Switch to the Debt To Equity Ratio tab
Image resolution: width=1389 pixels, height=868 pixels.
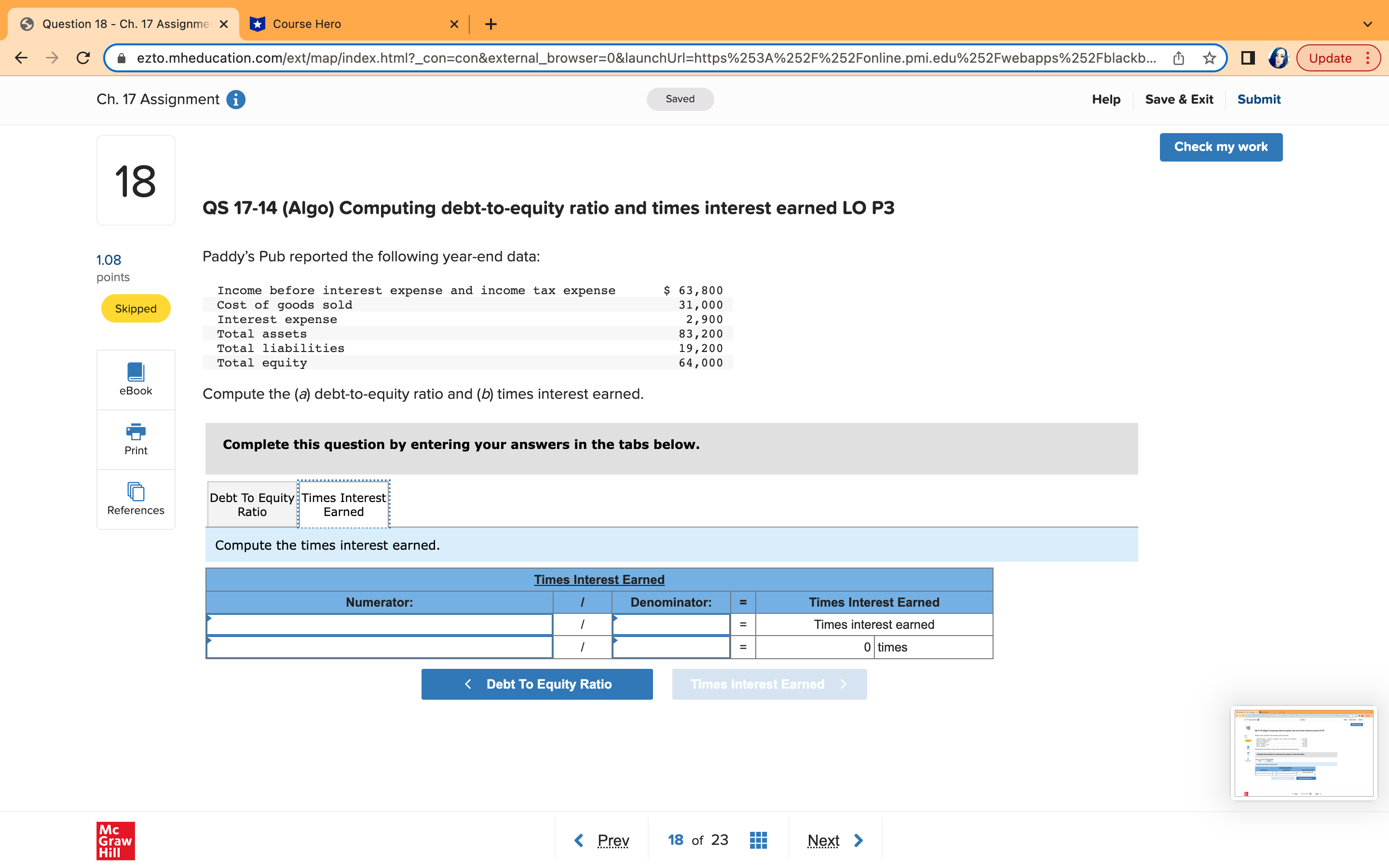(x=252, y=504)
